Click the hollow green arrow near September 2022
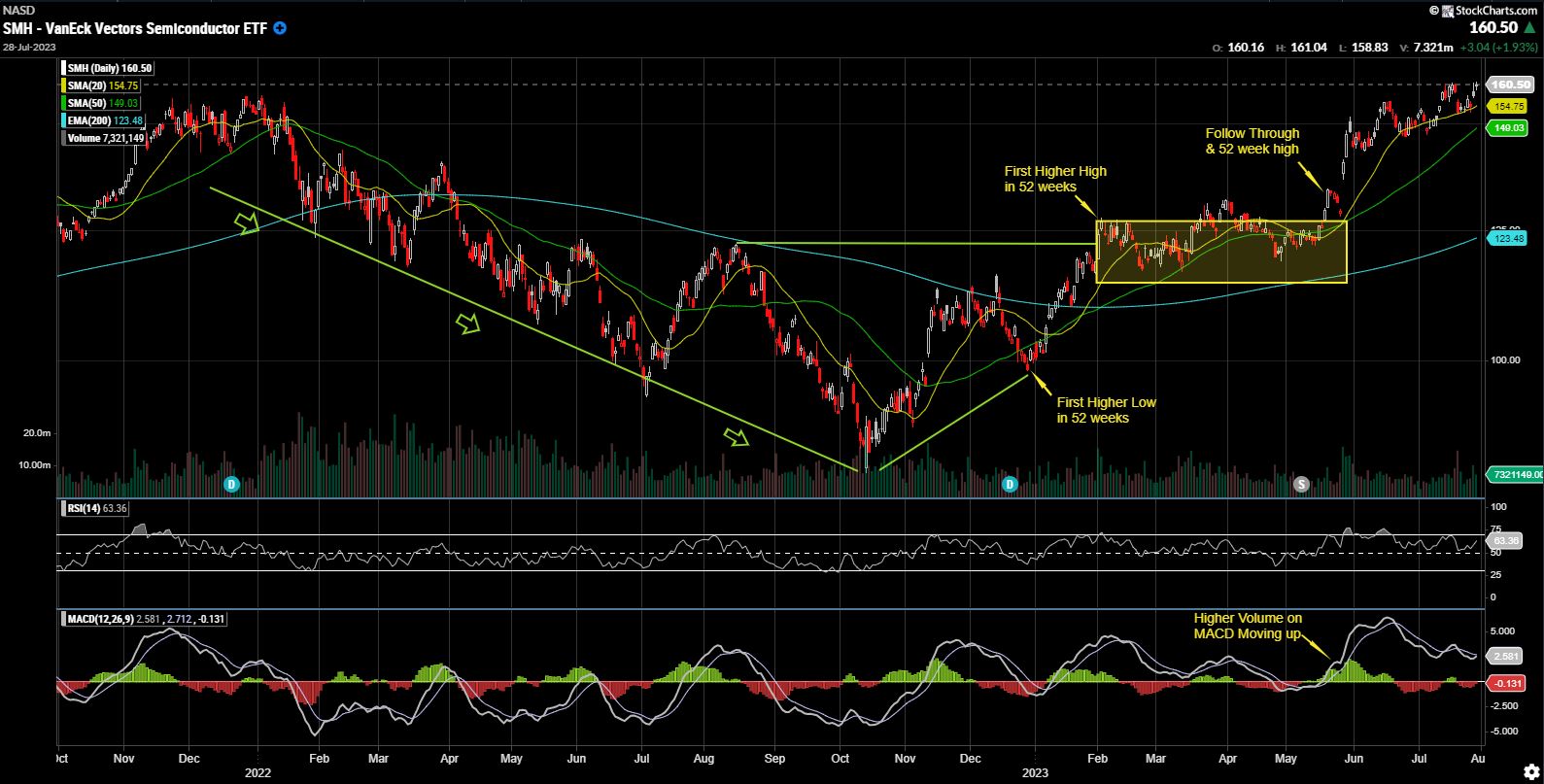The height and width of the screenshot is (784, 1544). pyautogui.click(x=738, y=437)
